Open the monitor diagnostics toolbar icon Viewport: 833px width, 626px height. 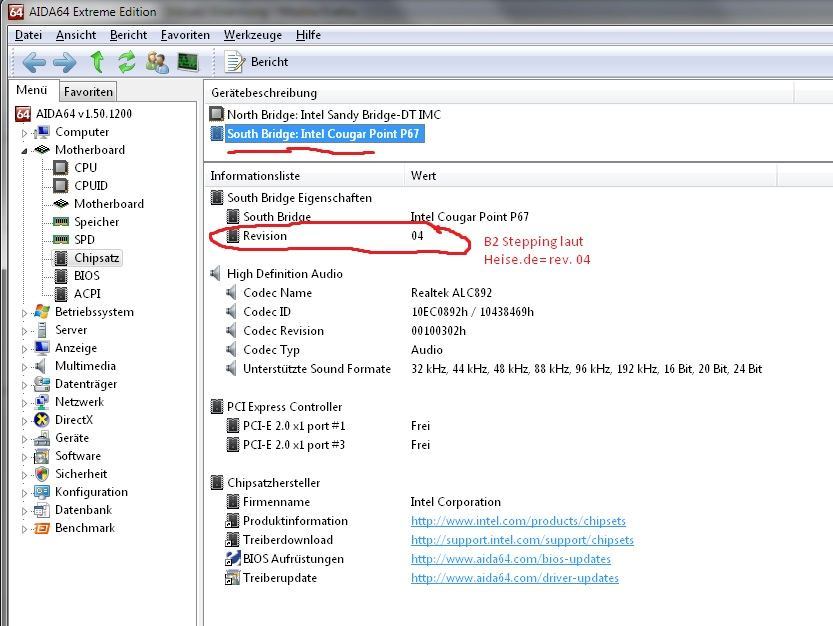188,62
